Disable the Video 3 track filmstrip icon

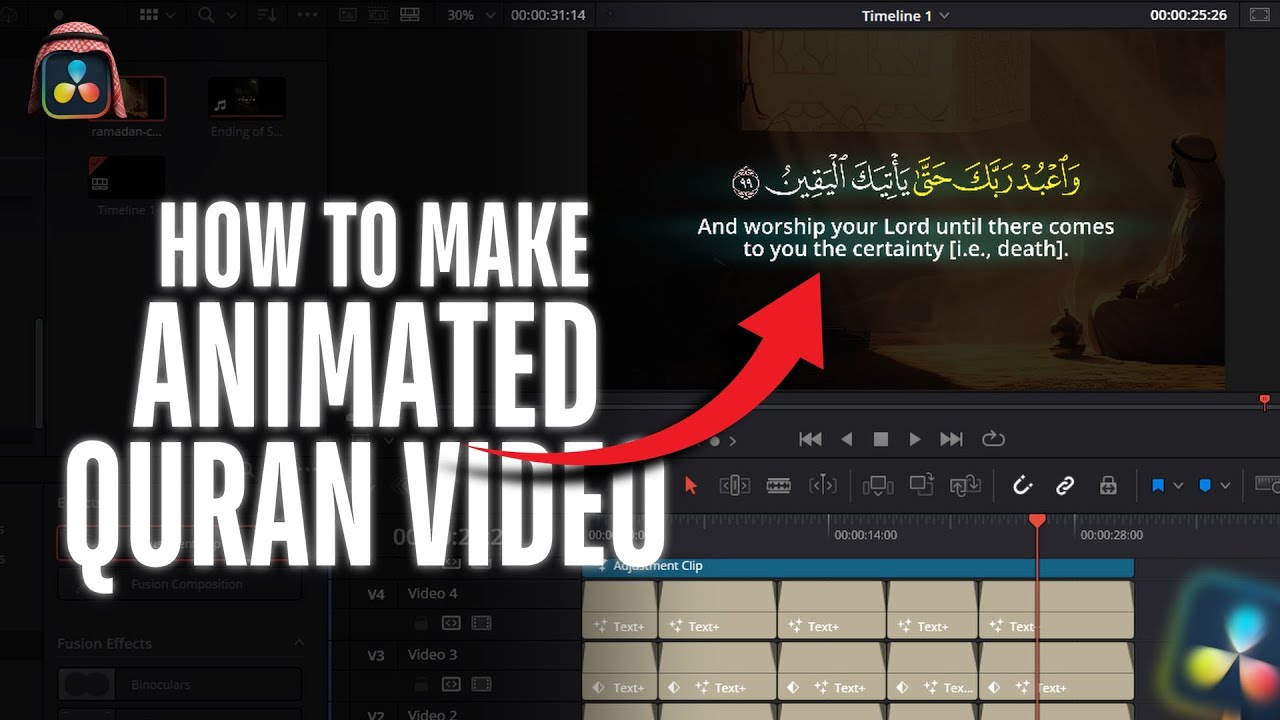[x=481, y=685]
